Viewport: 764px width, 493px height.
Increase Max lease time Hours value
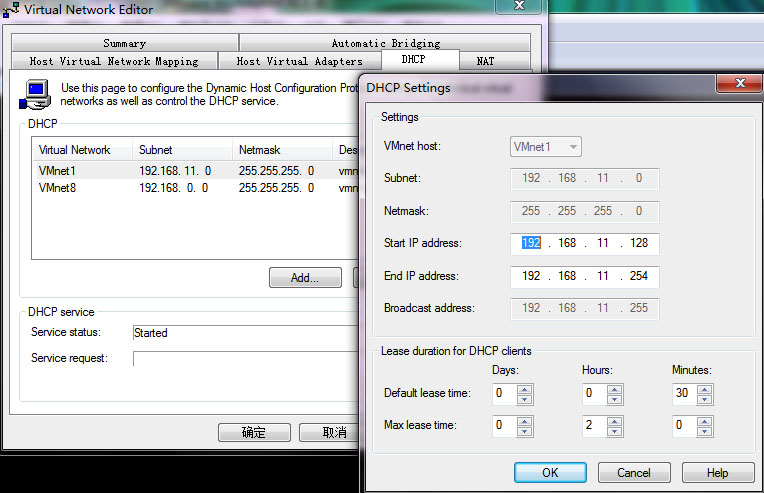pyautogui.click(x=615, y=421)
